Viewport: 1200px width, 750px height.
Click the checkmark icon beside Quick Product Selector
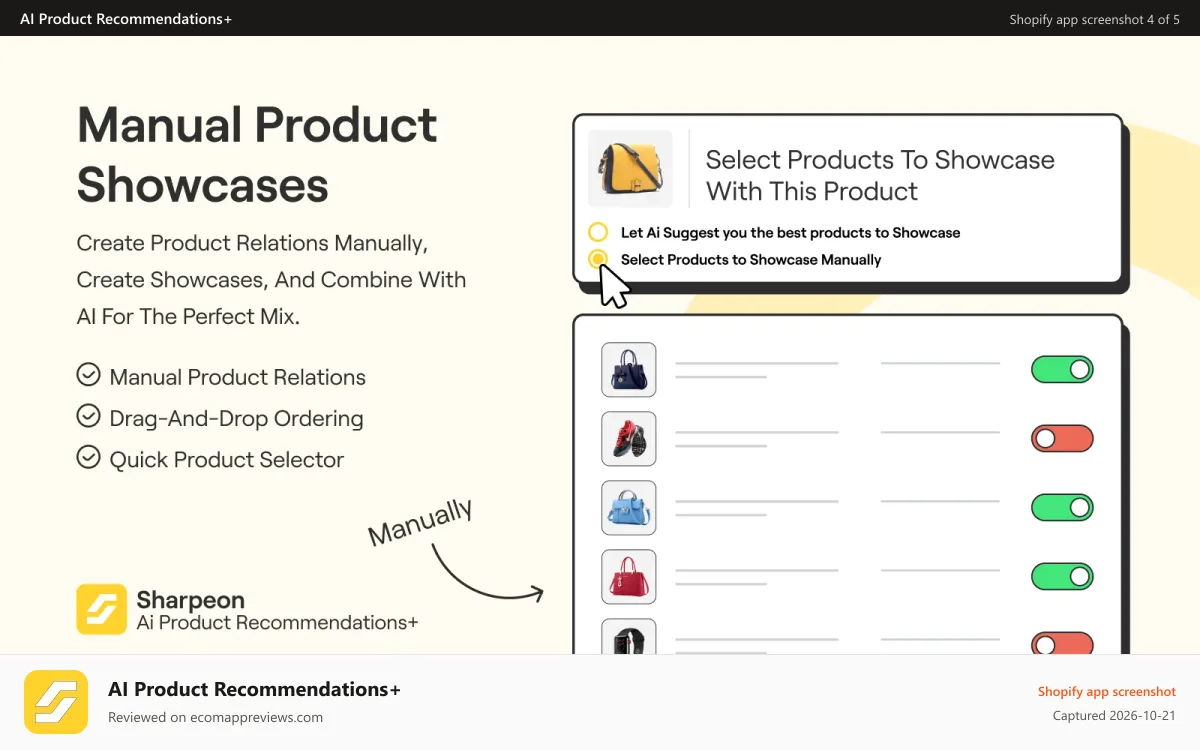click(89, 457)
